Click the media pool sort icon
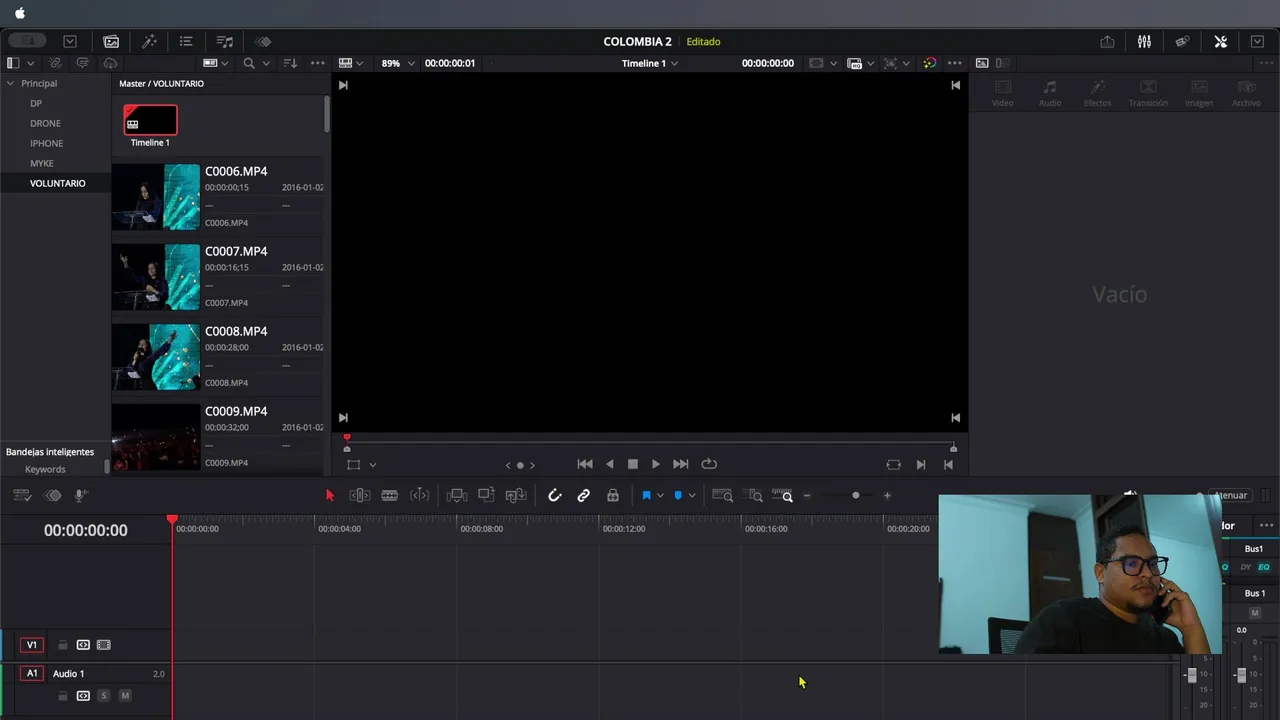The width and height of the screenshot is (1280, 720). pos(290,63)
